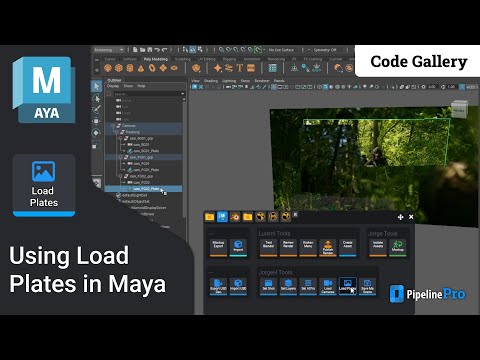Click the move handle icon on tools panel

click(401, 217)
